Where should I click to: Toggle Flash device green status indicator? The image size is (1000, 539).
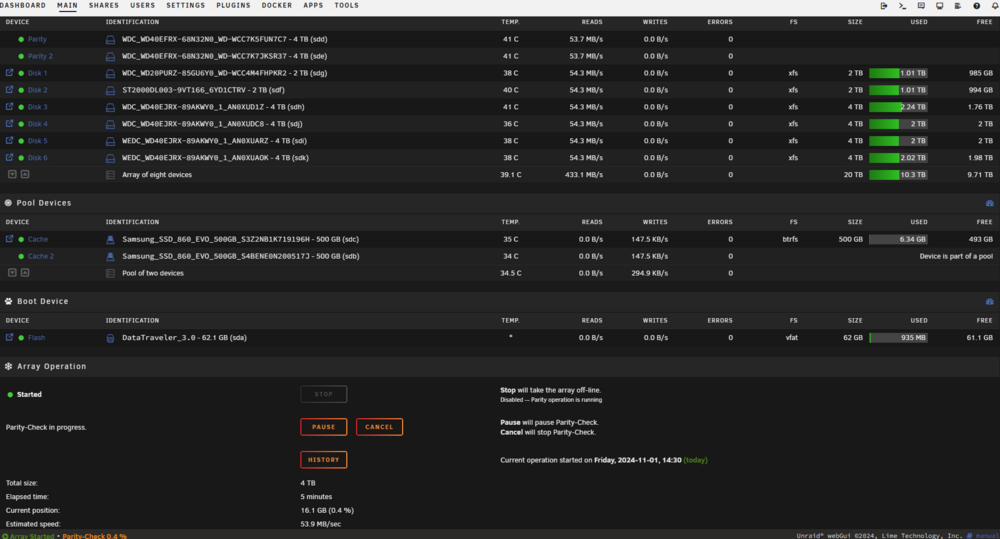pos(21,338)
